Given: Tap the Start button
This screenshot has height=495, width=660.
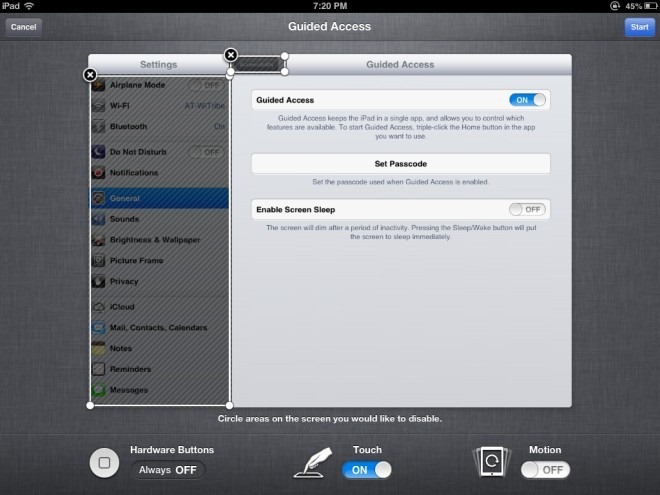Looking at the screenshot, I should pos(639,27).
